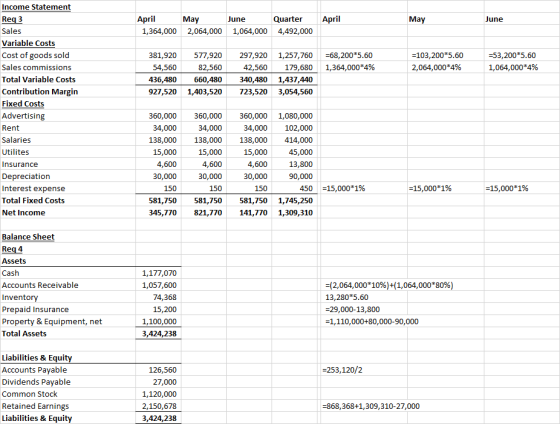Click 'Contribution Margin' label cell
The width and height of the screenshot is (560, 424).
[x=40, y=92]
